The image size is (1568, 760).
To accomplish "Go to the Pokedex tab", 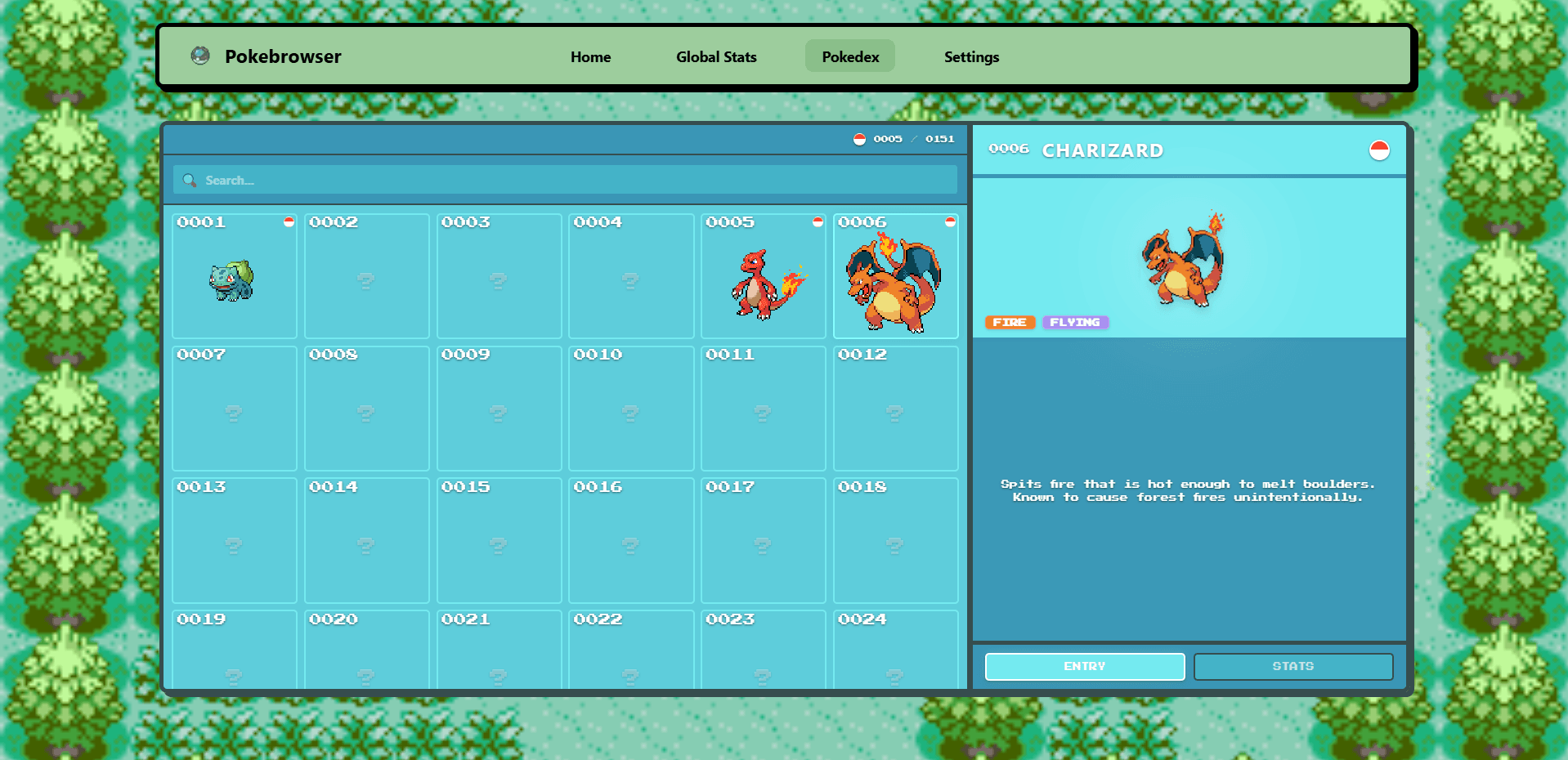I will coord(850,56).
